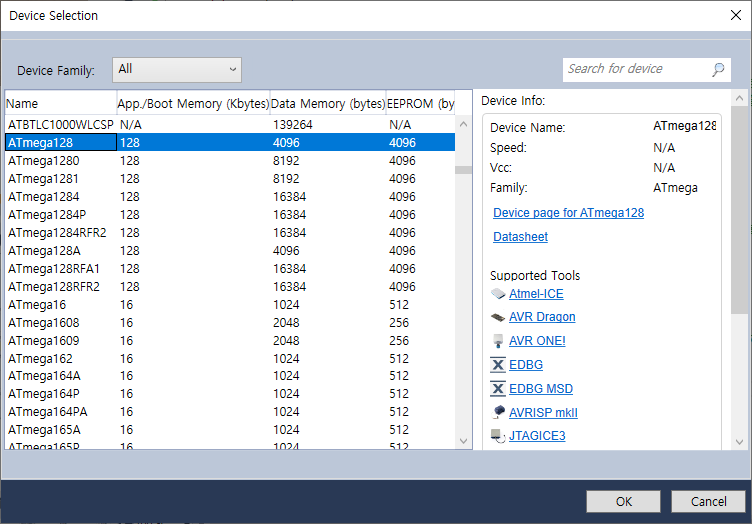Click the 139264 data memory cell

(x=293, y=125)
